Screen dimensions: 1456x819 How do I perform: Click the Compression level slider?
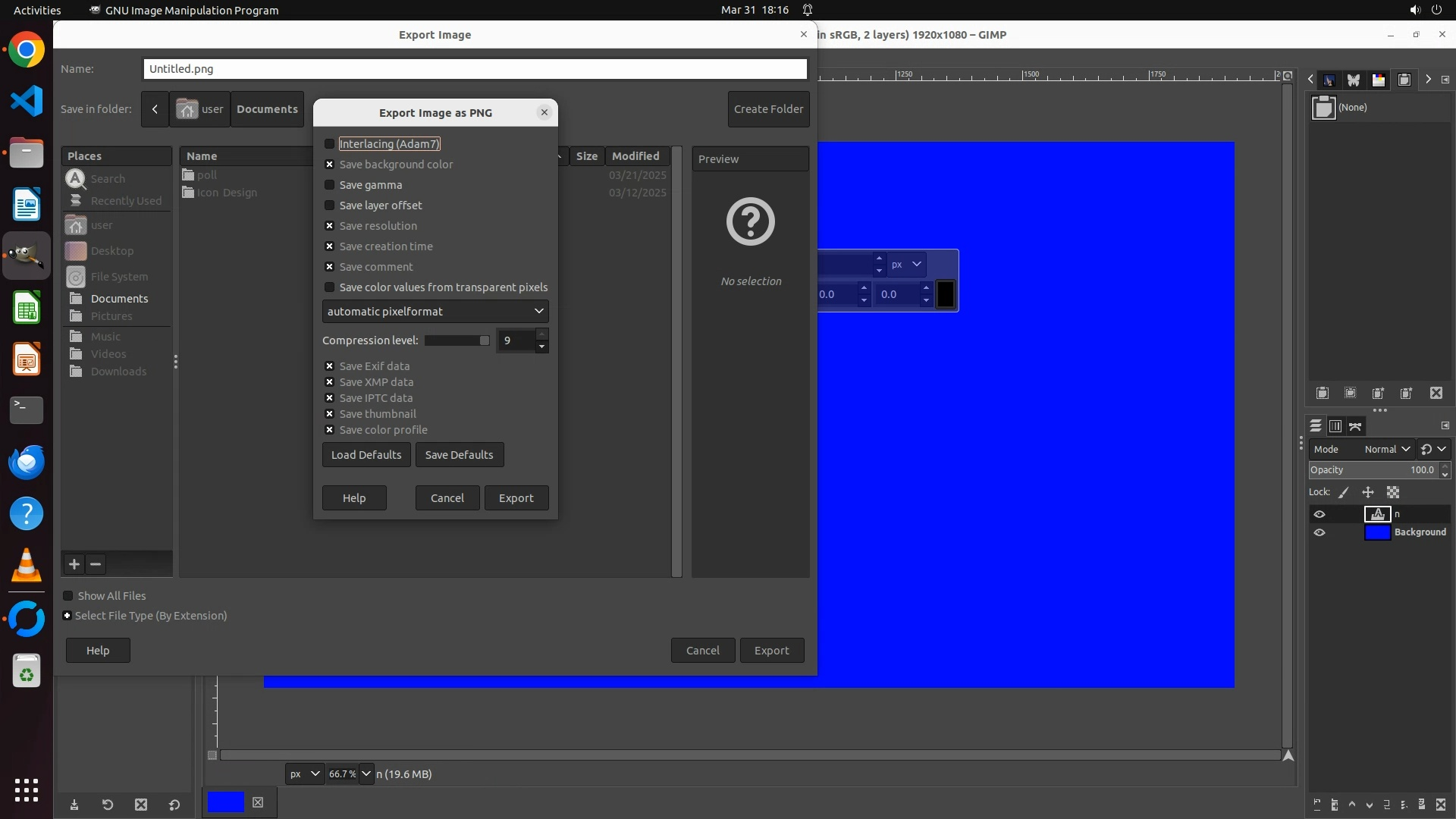pos(457,340)
